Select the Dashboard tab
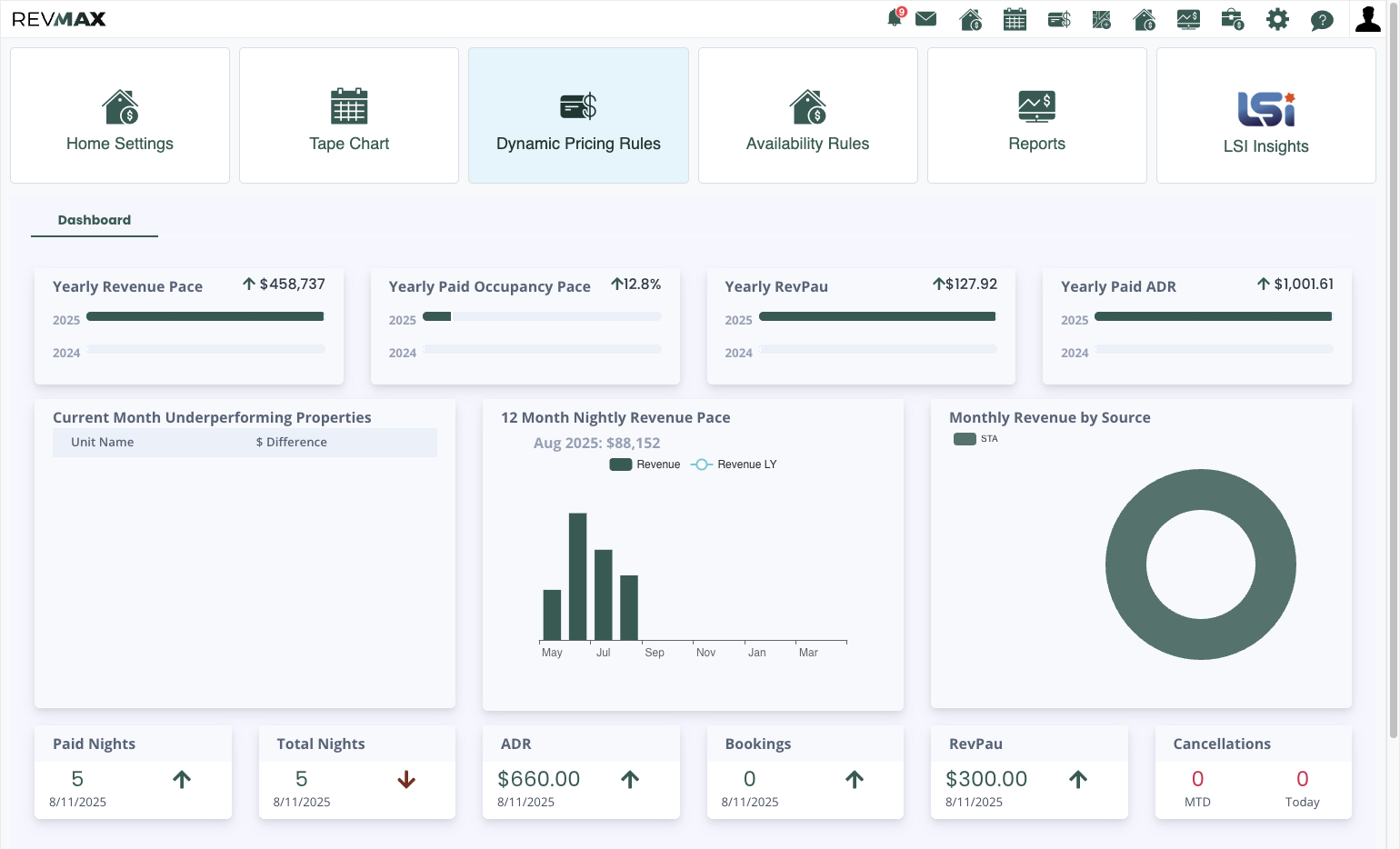Viewport: 1400px width, 849px height. point(95,220)
